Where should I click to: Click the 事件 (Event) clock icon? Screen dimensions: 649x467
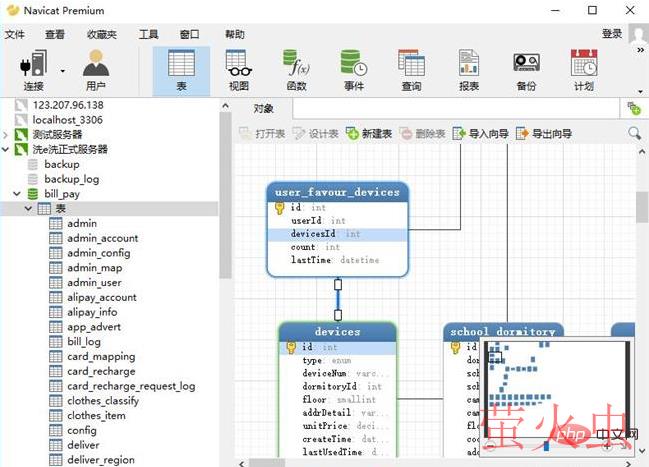point(354,69)
